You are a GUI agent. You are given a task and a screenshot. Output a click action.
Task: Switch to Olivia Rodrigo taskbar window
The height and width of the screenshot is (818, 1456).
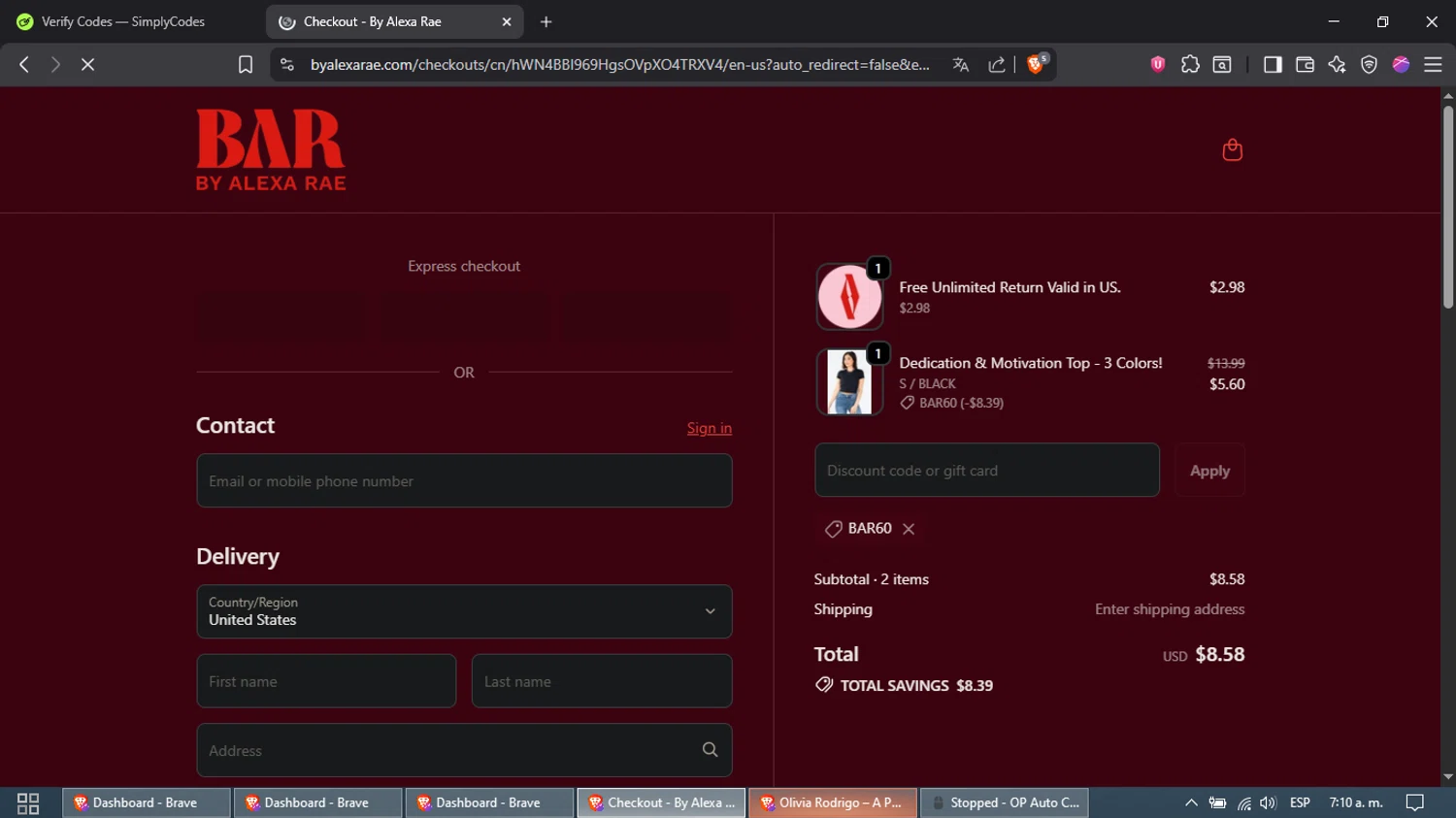(x=833, y=802)
